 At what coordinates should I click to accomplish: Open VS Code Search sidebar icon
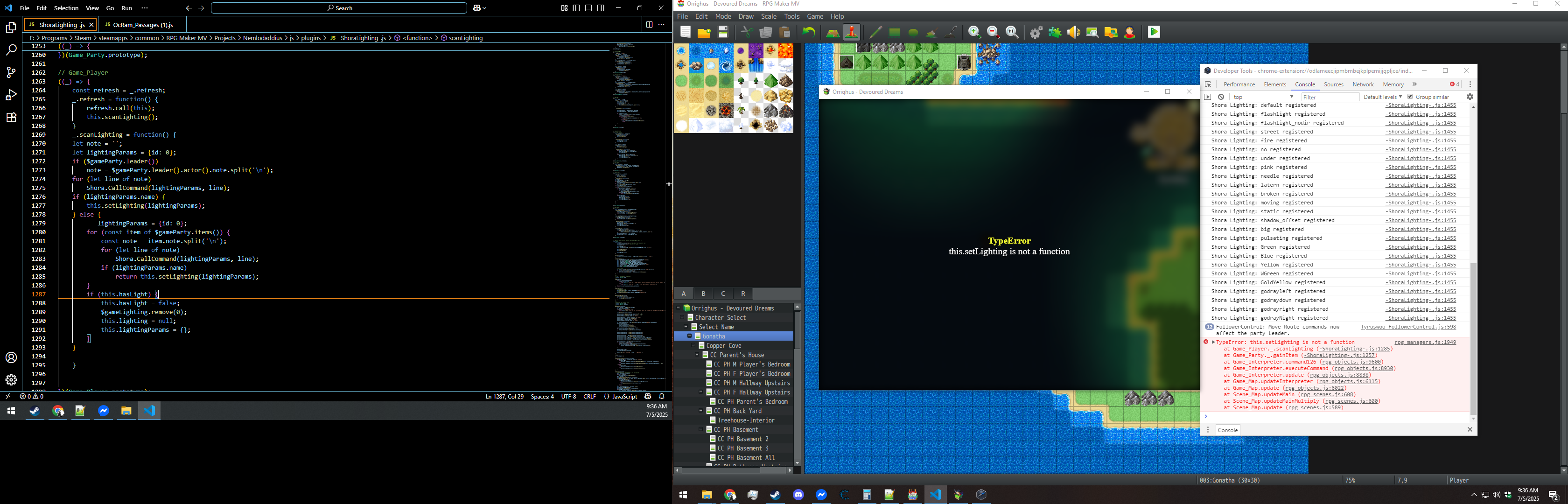[x=11, y=50]
